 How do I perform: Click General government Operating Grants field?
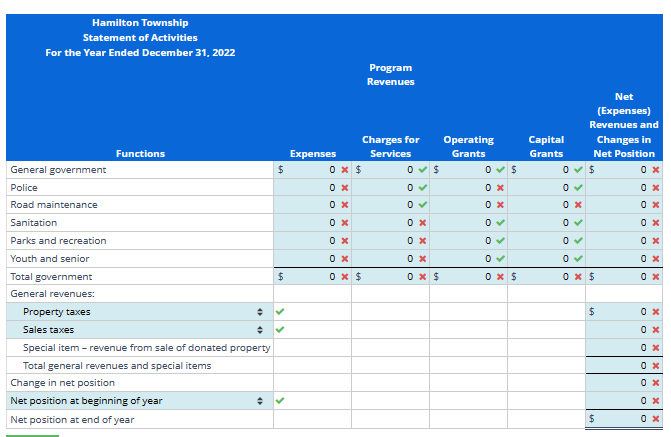pyautogui.click(x=468, y=170)
